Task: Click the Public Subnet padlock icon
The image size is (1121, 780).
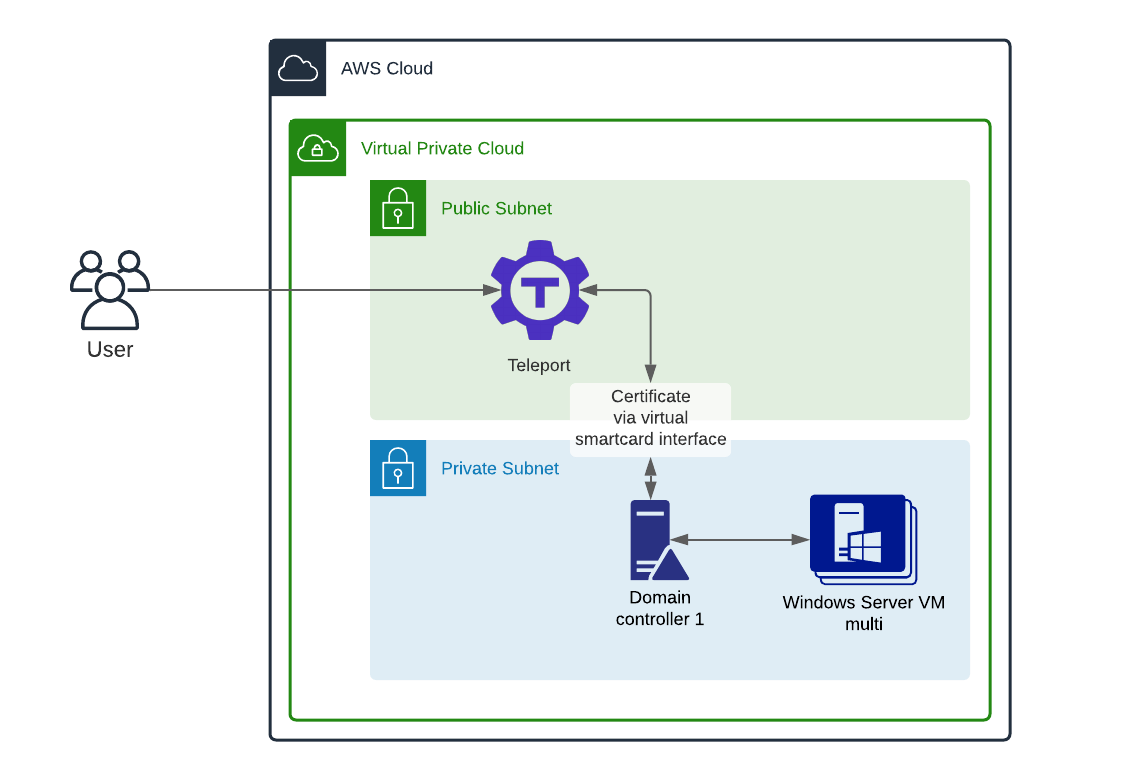Action: 398,208
